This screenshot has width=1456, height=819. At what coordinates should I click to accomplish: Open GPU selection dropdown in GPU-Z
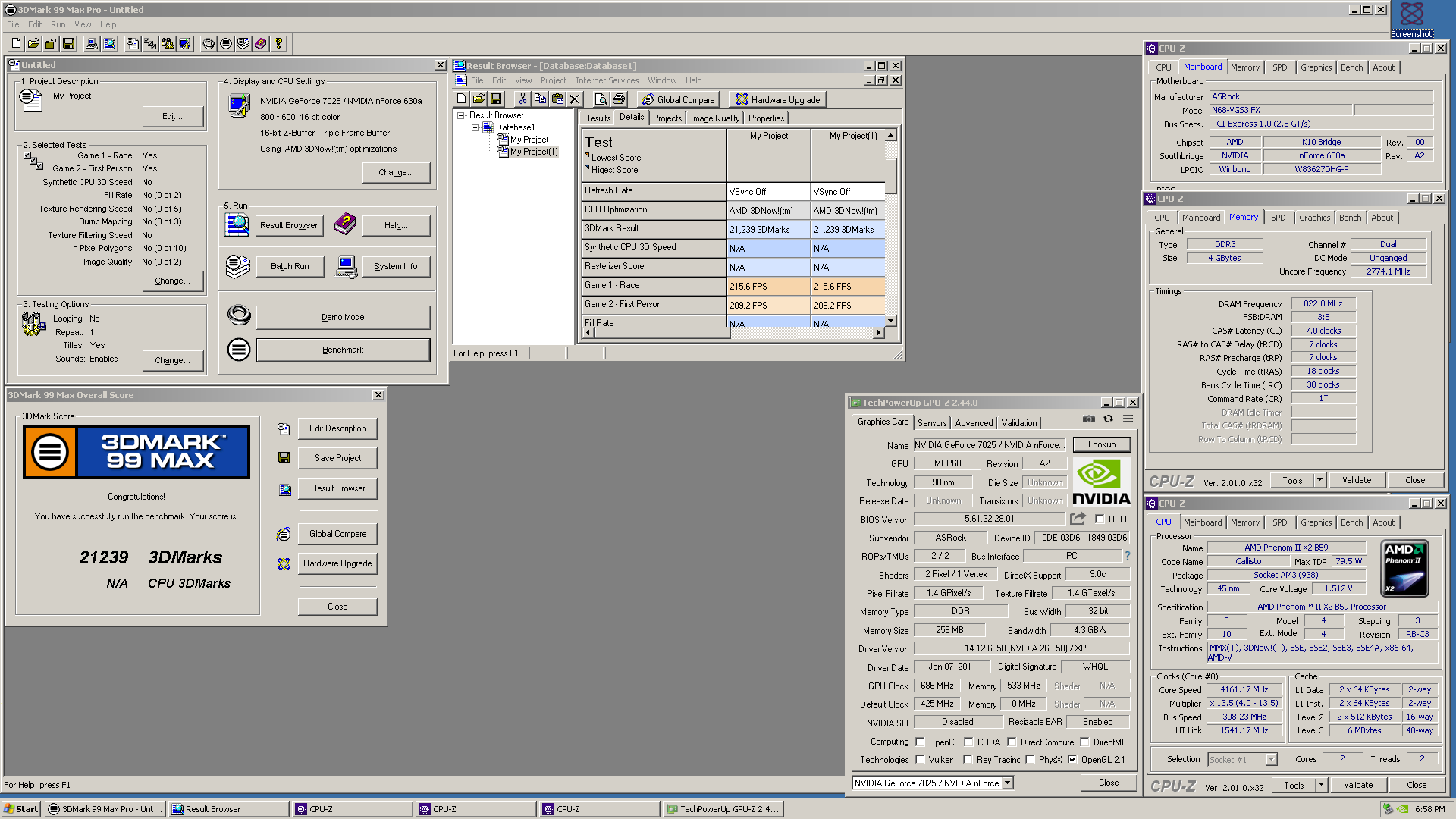click(x=1008, y=783)
